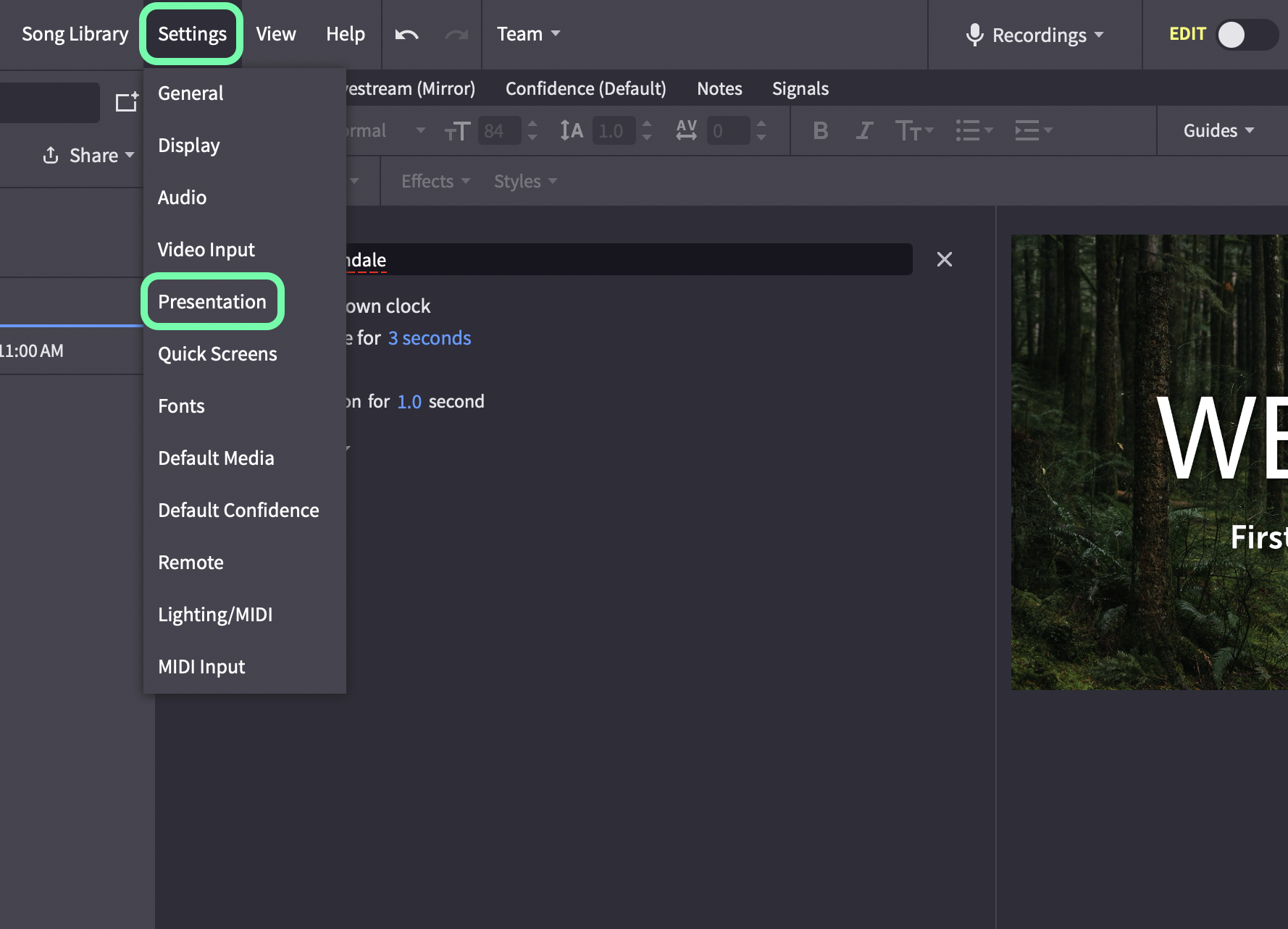Viewport: 1288px width, 929px height.
Task: Open Quick Screens settings
Action: point(217,354)
